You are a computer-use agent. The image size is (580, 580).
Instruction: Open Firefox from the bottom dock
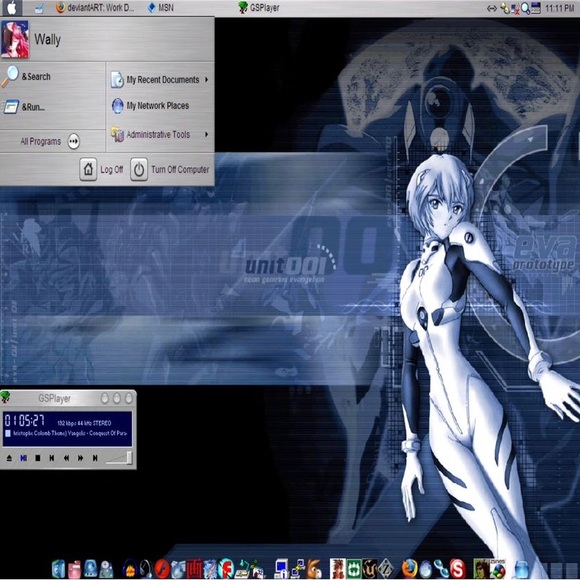pyautogui.click(x=409, y=569)
